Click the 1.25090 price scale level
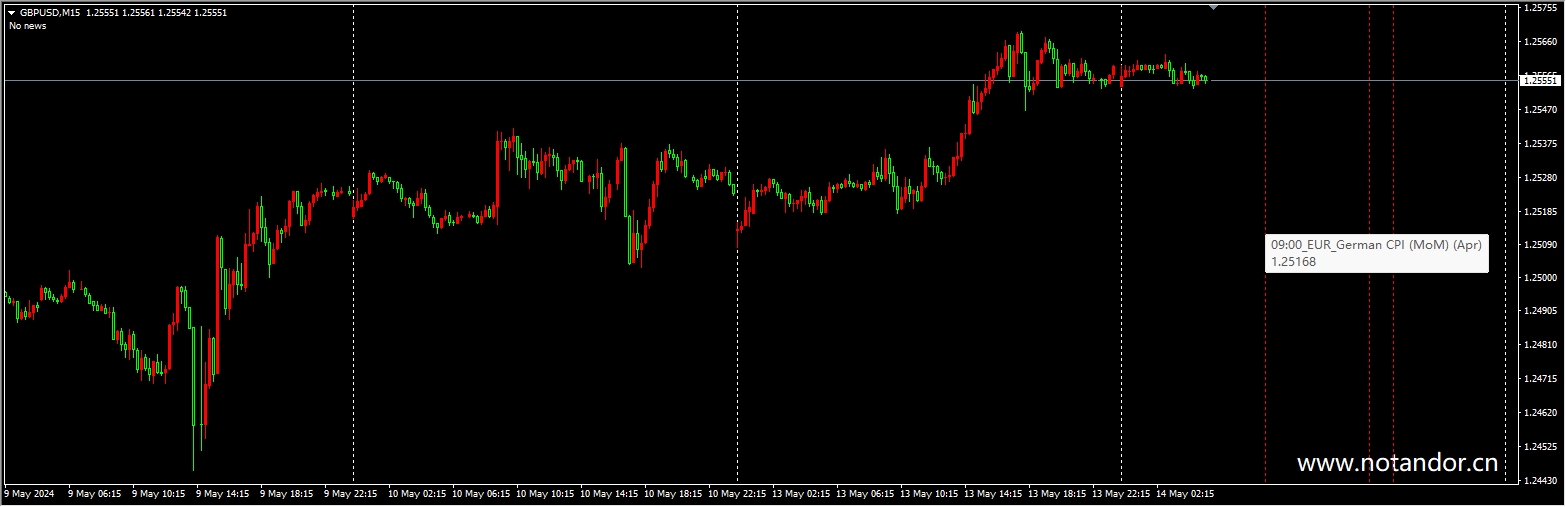This screenshot has width=1566, height=507. [x=1540, y=244]
